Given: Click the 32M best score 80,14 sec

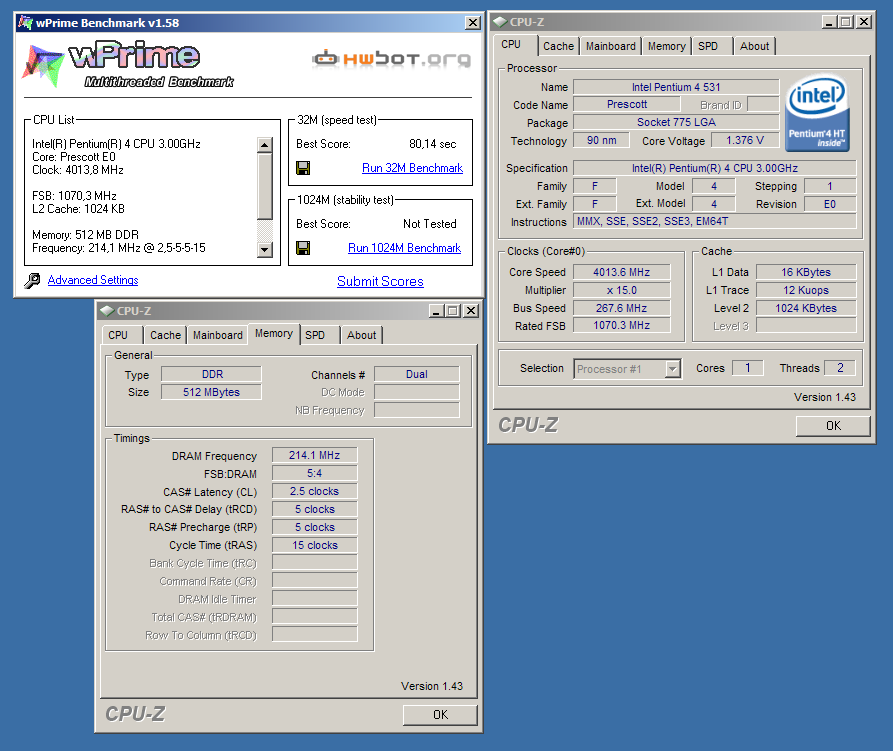Looking at the screenshot, I should [x=433, y=144].
